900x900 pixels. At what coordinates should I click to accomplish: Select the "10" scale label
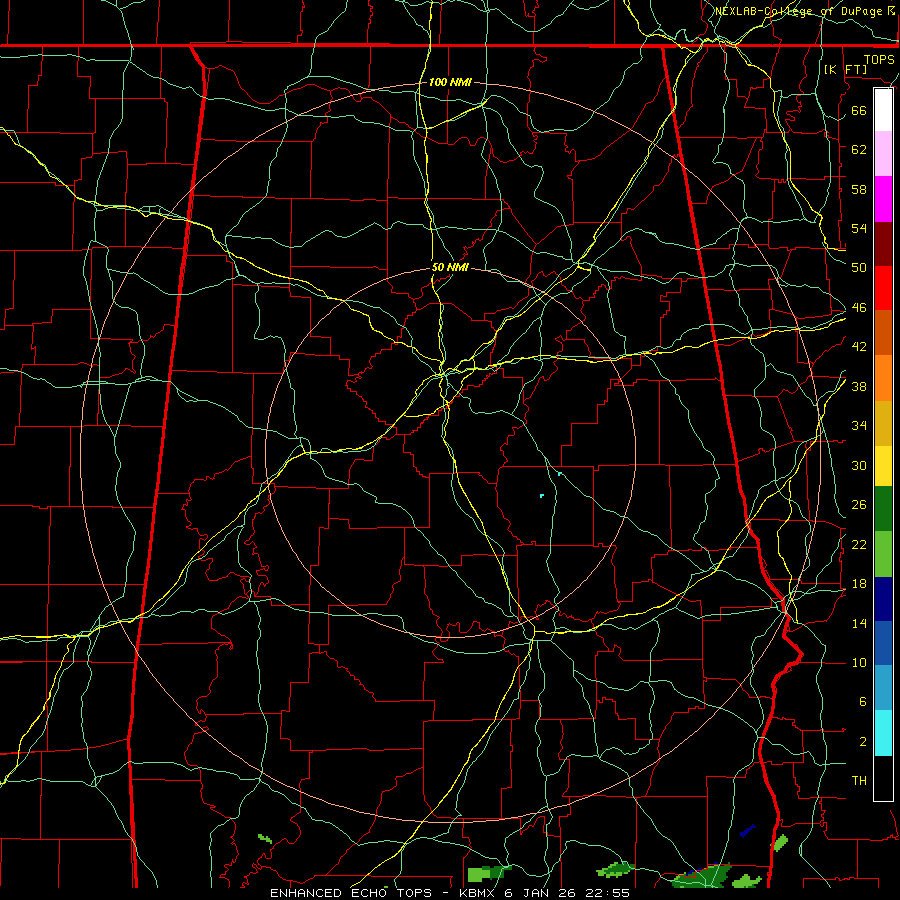[x=859, y=662]
